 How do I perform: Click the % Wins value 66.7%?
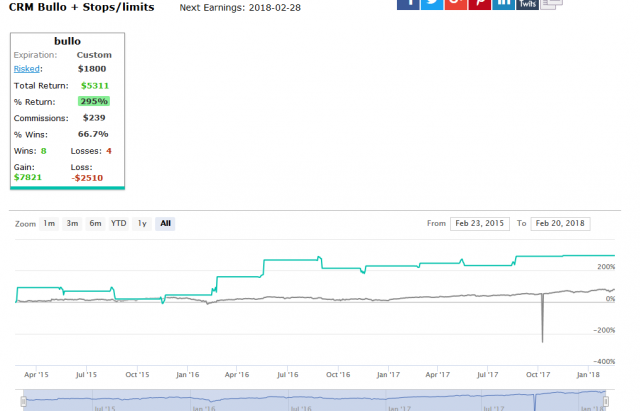93,134
